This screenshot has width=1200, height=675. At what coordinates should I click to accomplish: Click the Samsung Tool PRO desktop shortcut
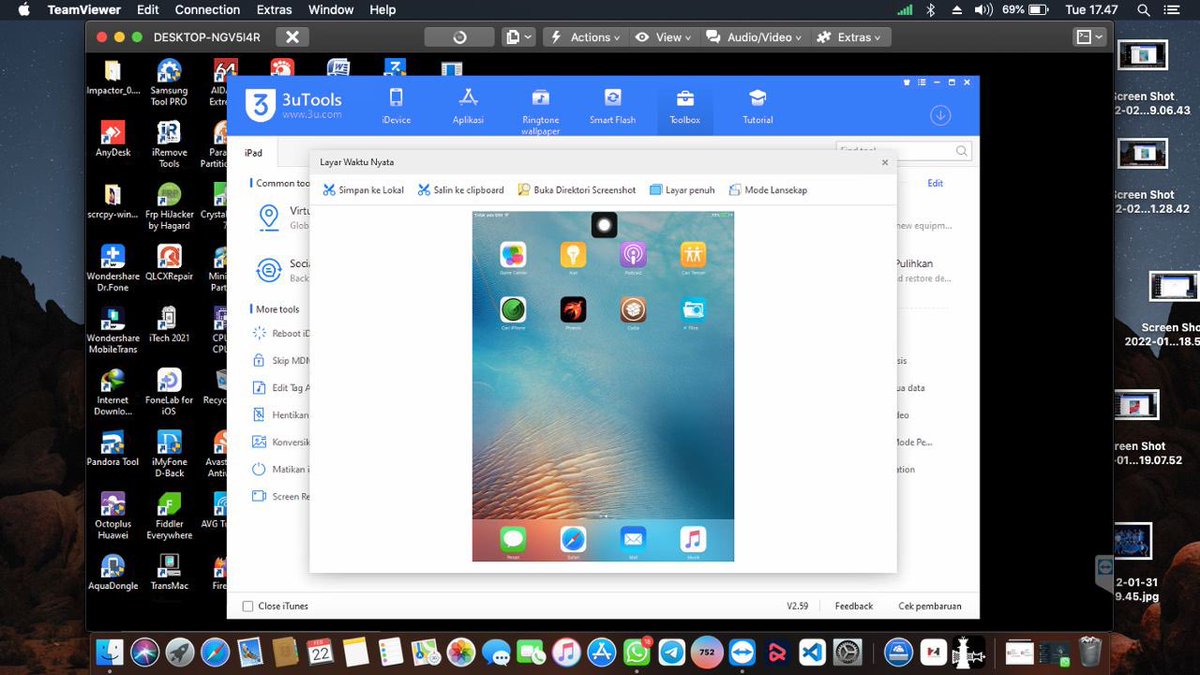(169, 83)
